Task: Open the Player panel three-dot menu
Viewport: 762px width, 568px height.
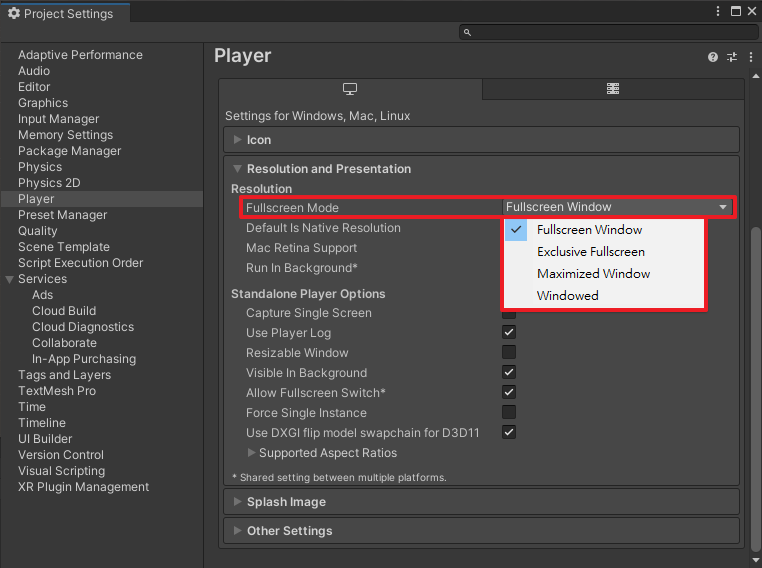Action: 751,57
